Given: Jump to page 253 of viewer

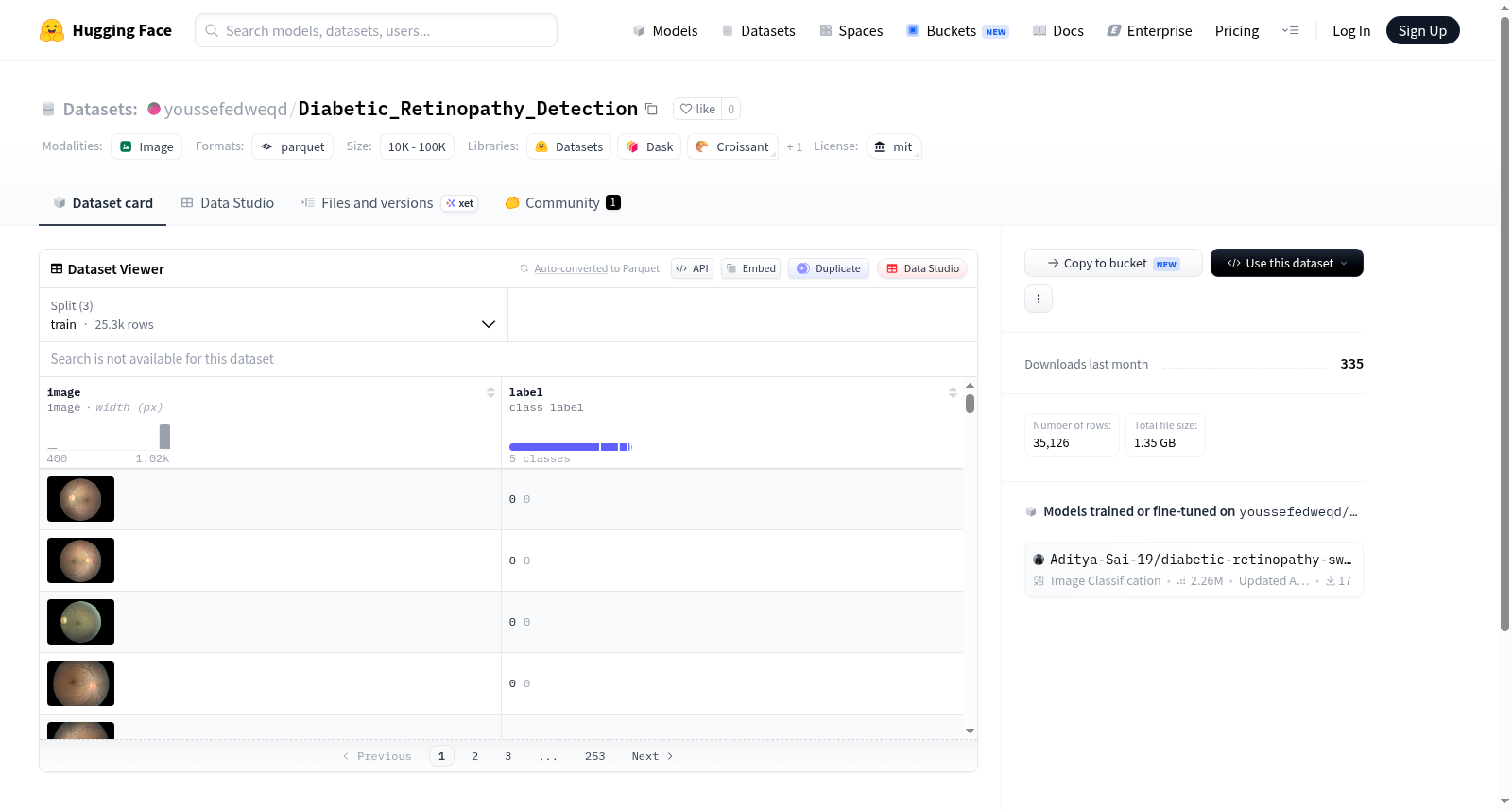Looking at the screenshot, I should pos(594,756).
